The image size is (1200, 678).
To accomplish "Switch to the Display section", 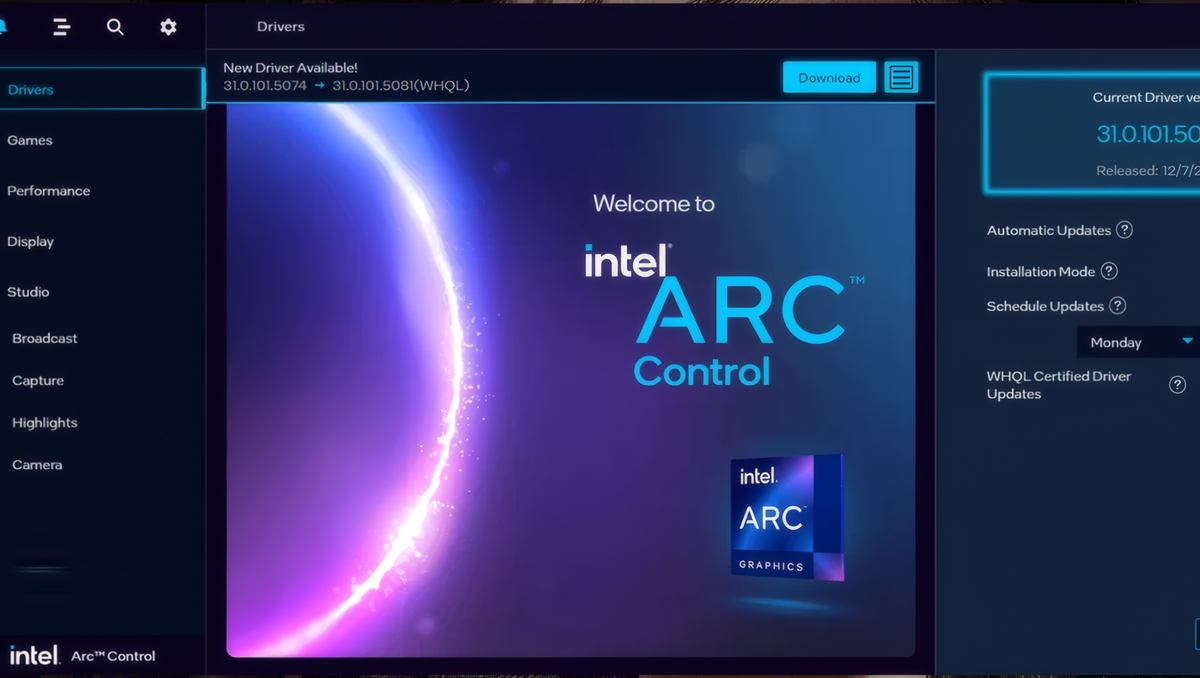I will tap(30, 241).
